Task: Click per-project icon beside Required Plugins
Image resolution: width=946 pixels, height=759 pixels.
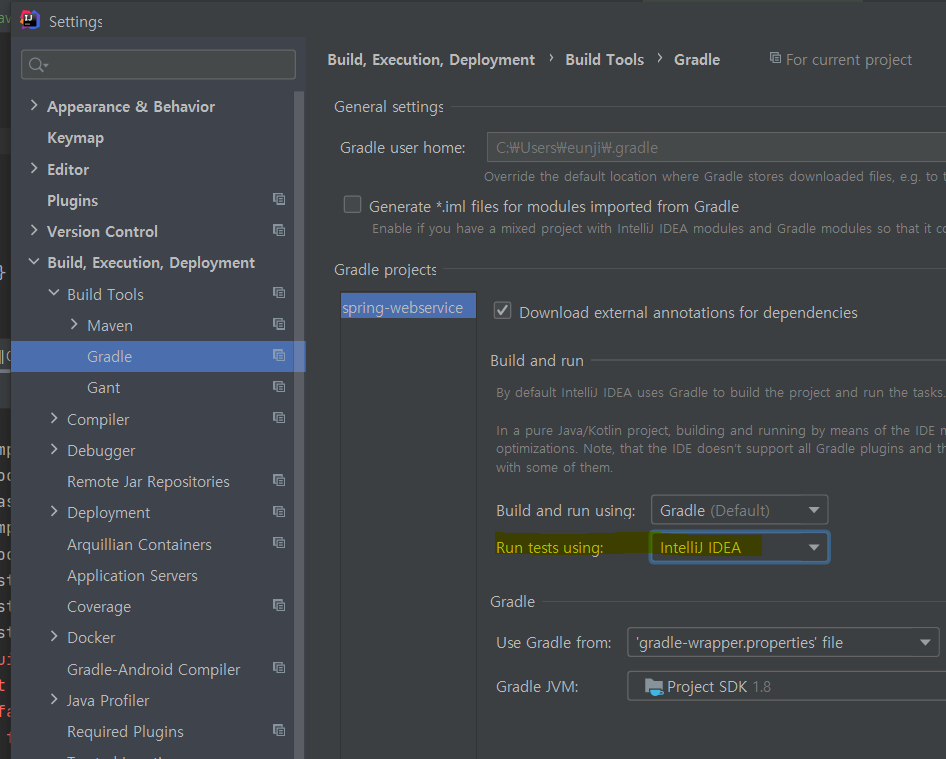Action: click(x=279, y=730)
